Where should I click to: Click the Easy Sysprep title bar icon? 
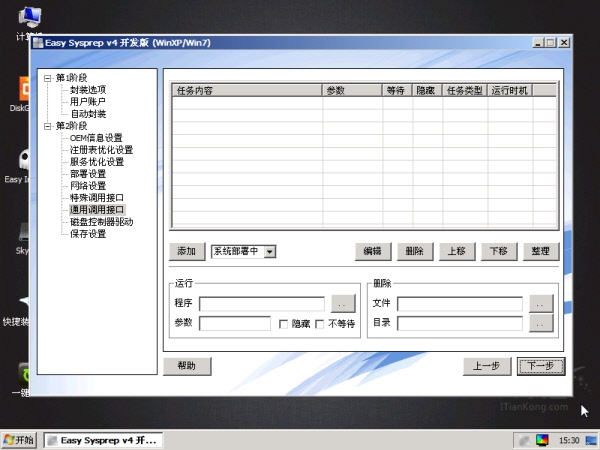[38, 43]
